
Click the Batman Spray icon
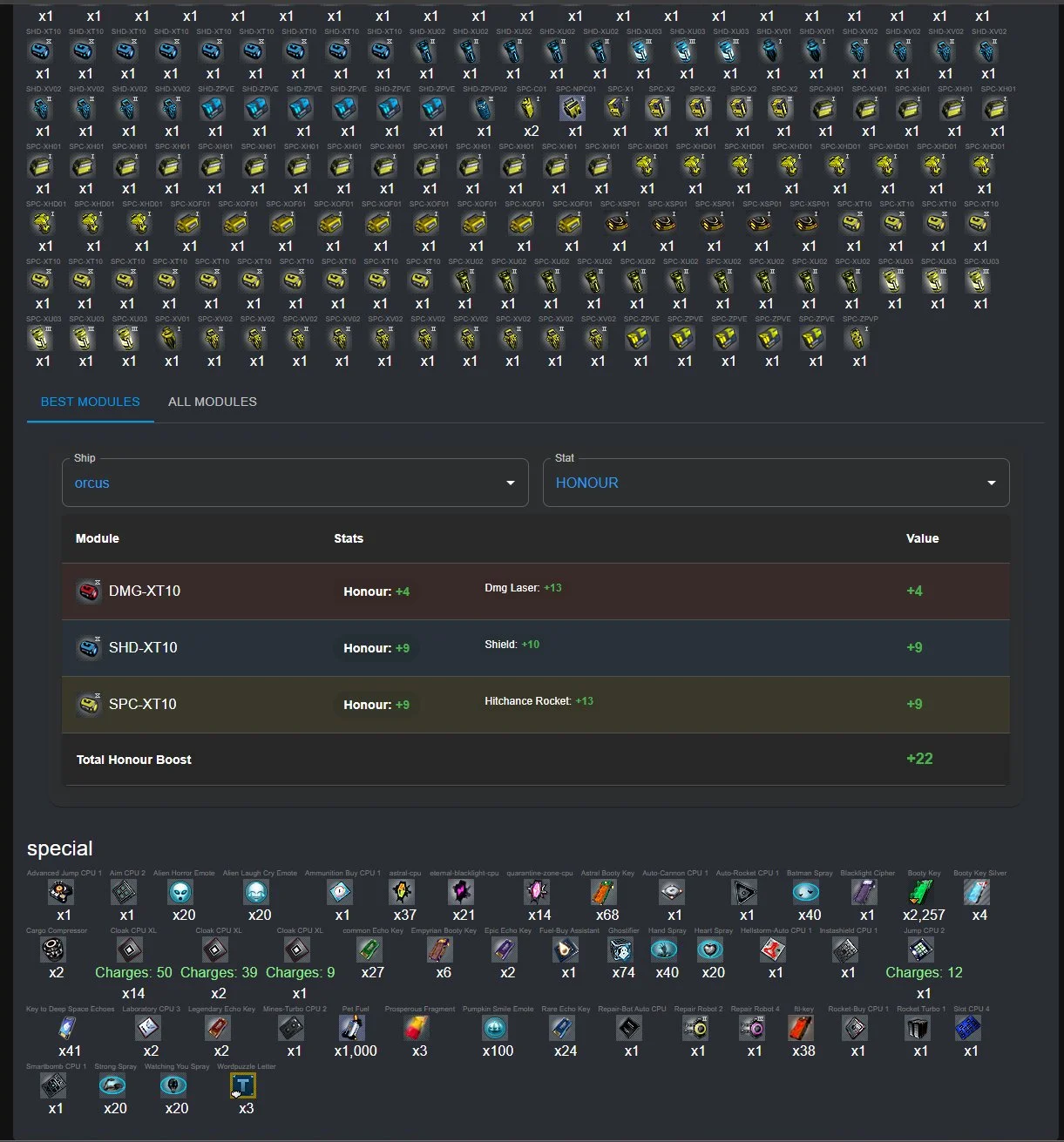[x=806, y=892]
